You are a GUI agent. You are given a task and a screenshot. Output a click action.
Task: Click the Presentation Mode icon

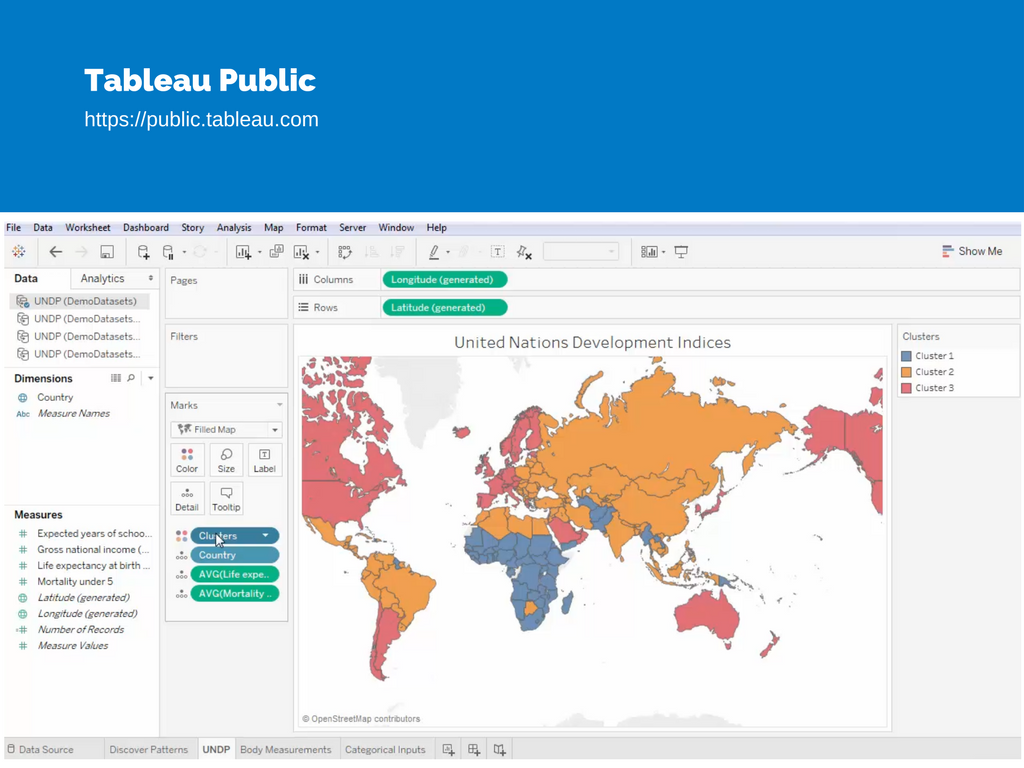tap(681, 252)
